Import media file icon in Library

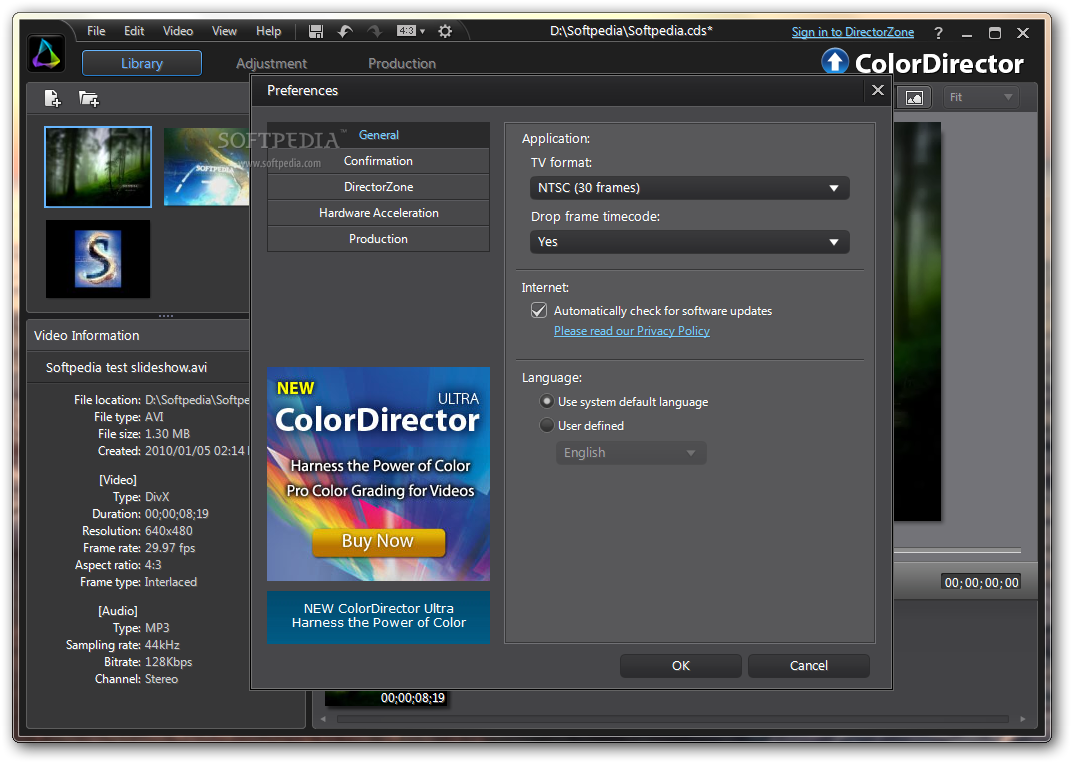click(x=53, y=99)
